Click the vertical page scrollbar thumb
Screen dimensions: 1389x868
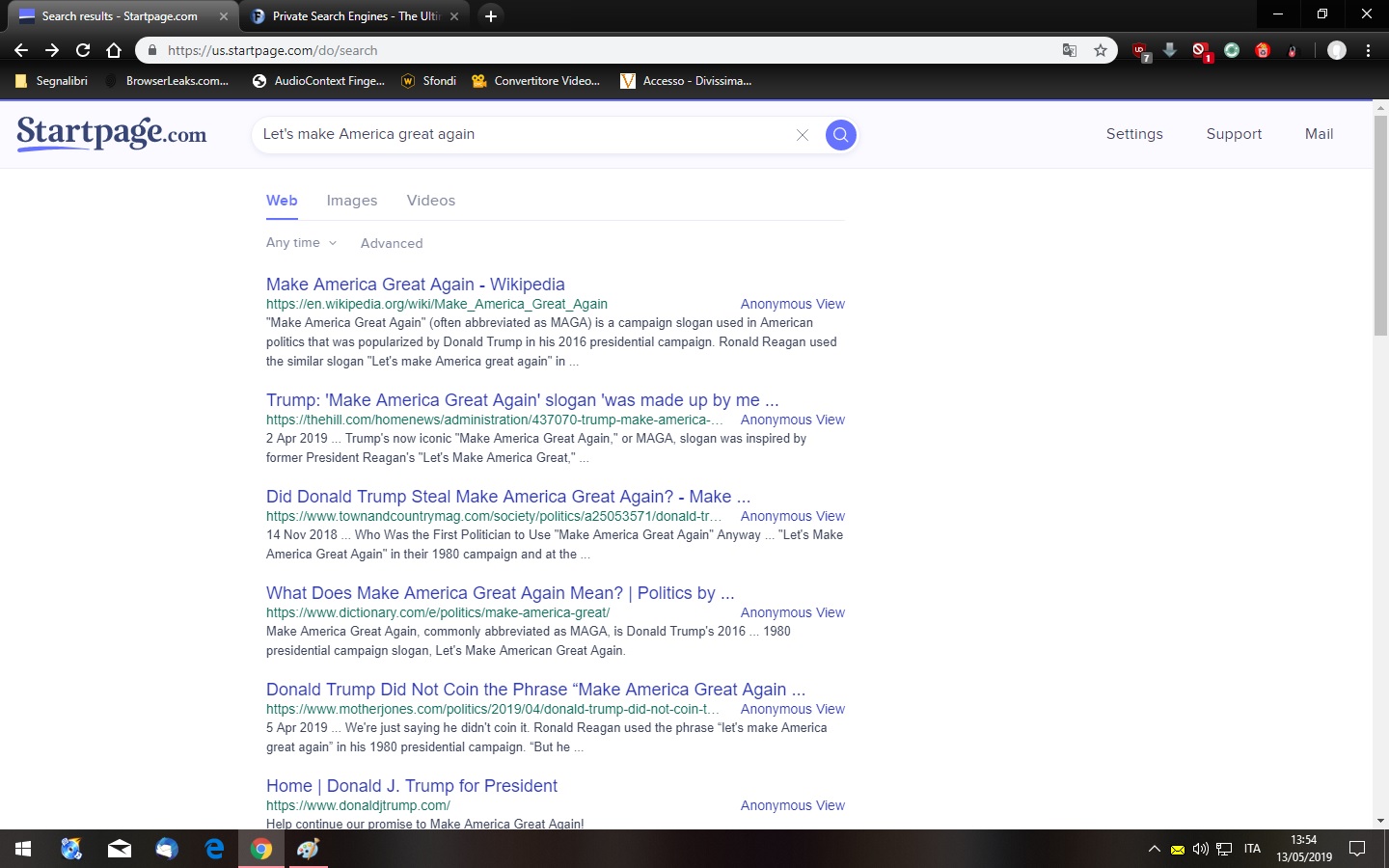click(x=1380, y=224)
